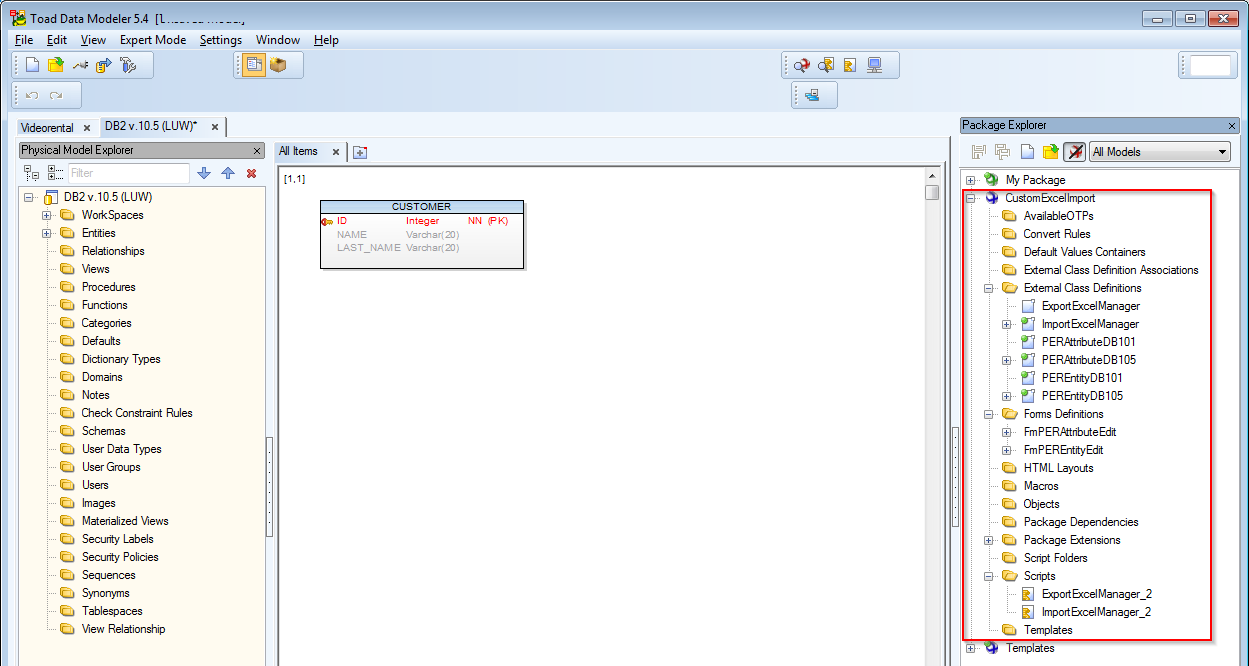
Task: Click the red X clear filter icon
Action: 251,173
